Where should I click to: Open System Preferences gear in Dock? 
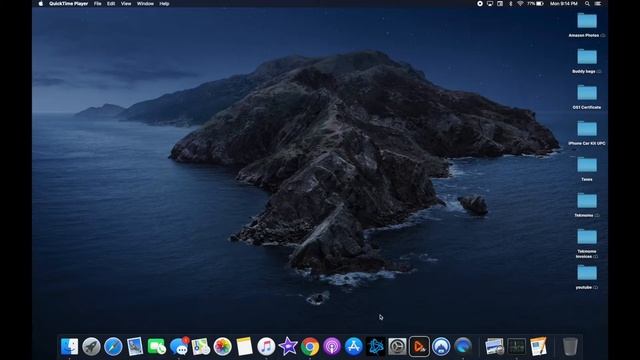click(x=397, y=347)
